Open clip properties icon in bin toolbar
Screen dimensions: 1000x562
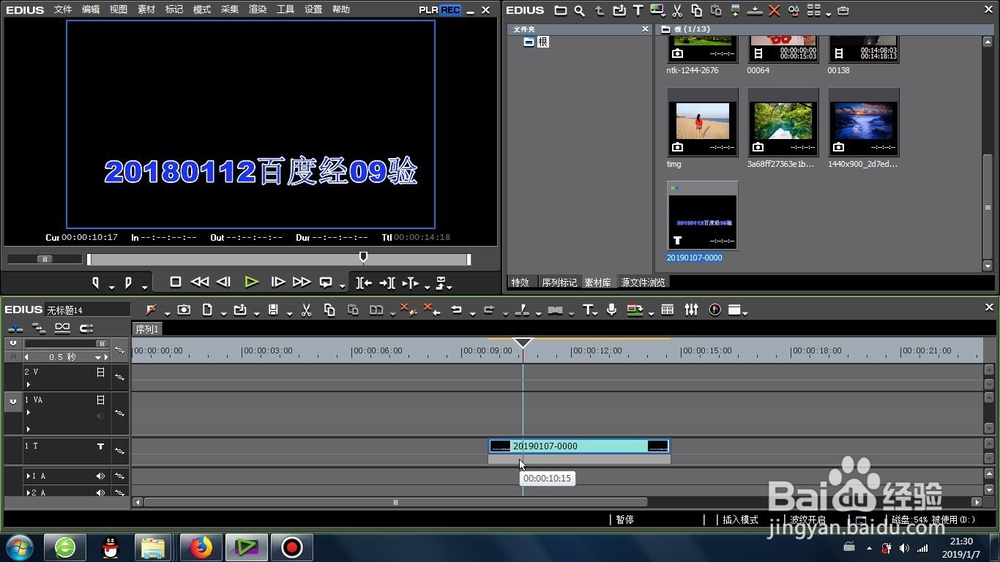pyautogui.click(x=793, y=10)
